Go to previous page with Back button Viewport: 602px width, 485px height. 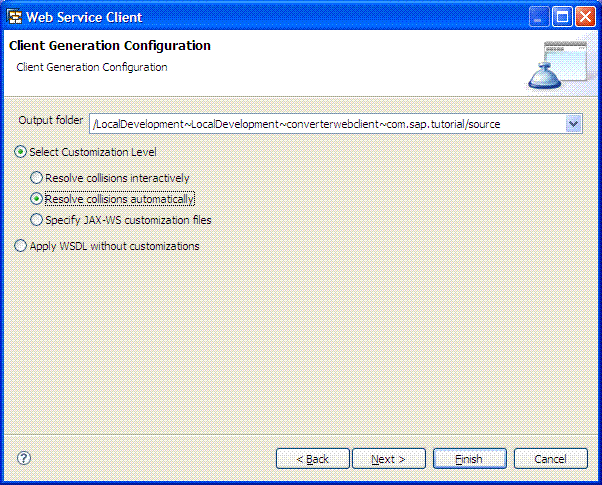(312, 459)
